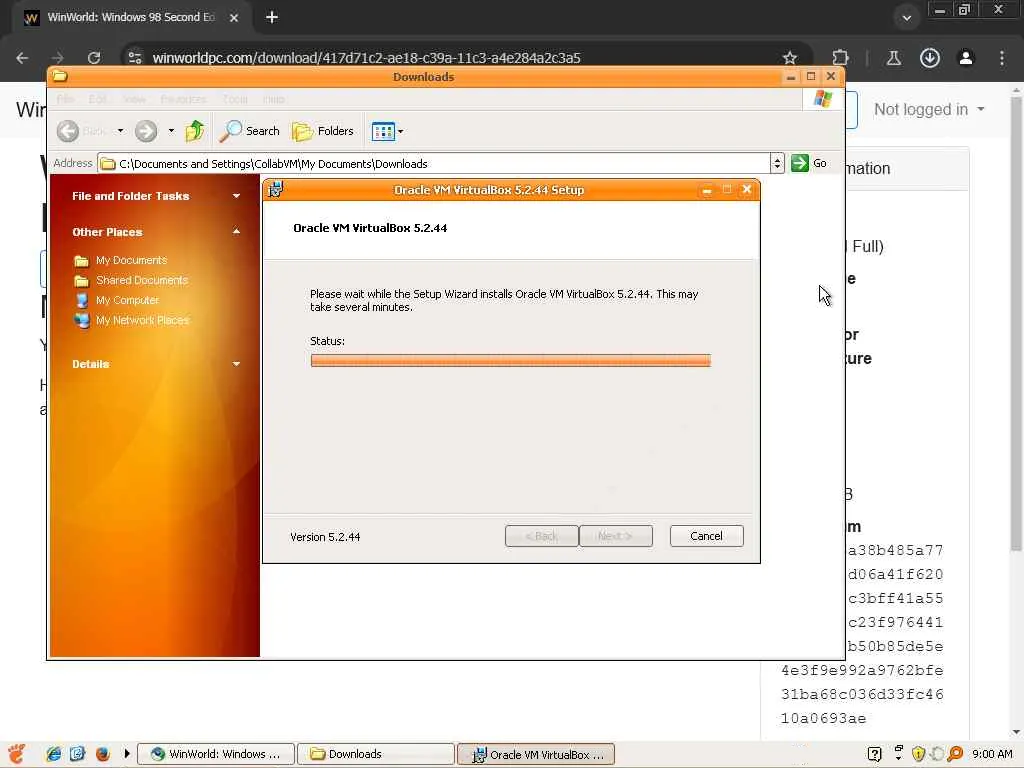Click the 9:00 AM taskbar clock
The height and width of the screenshot is (768, 1024).
pyautogui.click(x=992, y=754)
